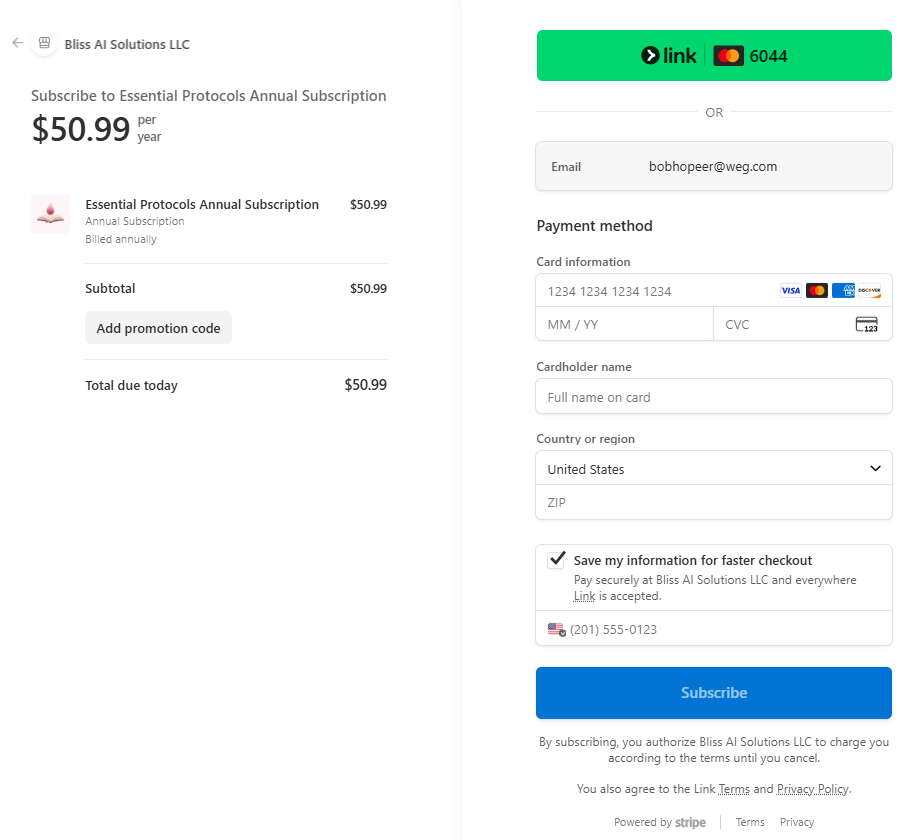
Task: Click the American Express card icon
Action: pos(843,291)
